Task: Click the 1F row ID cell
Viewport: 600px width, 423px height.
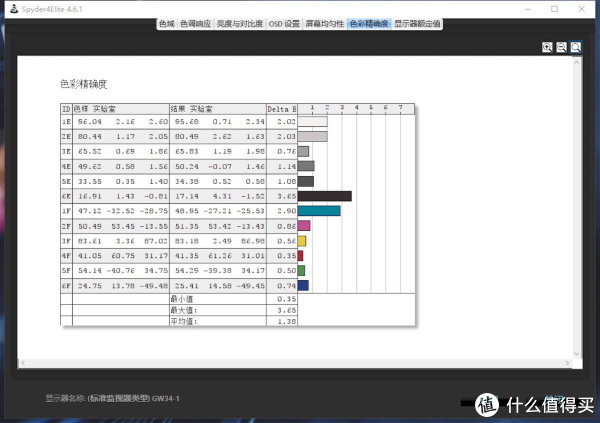Action: 66,211
